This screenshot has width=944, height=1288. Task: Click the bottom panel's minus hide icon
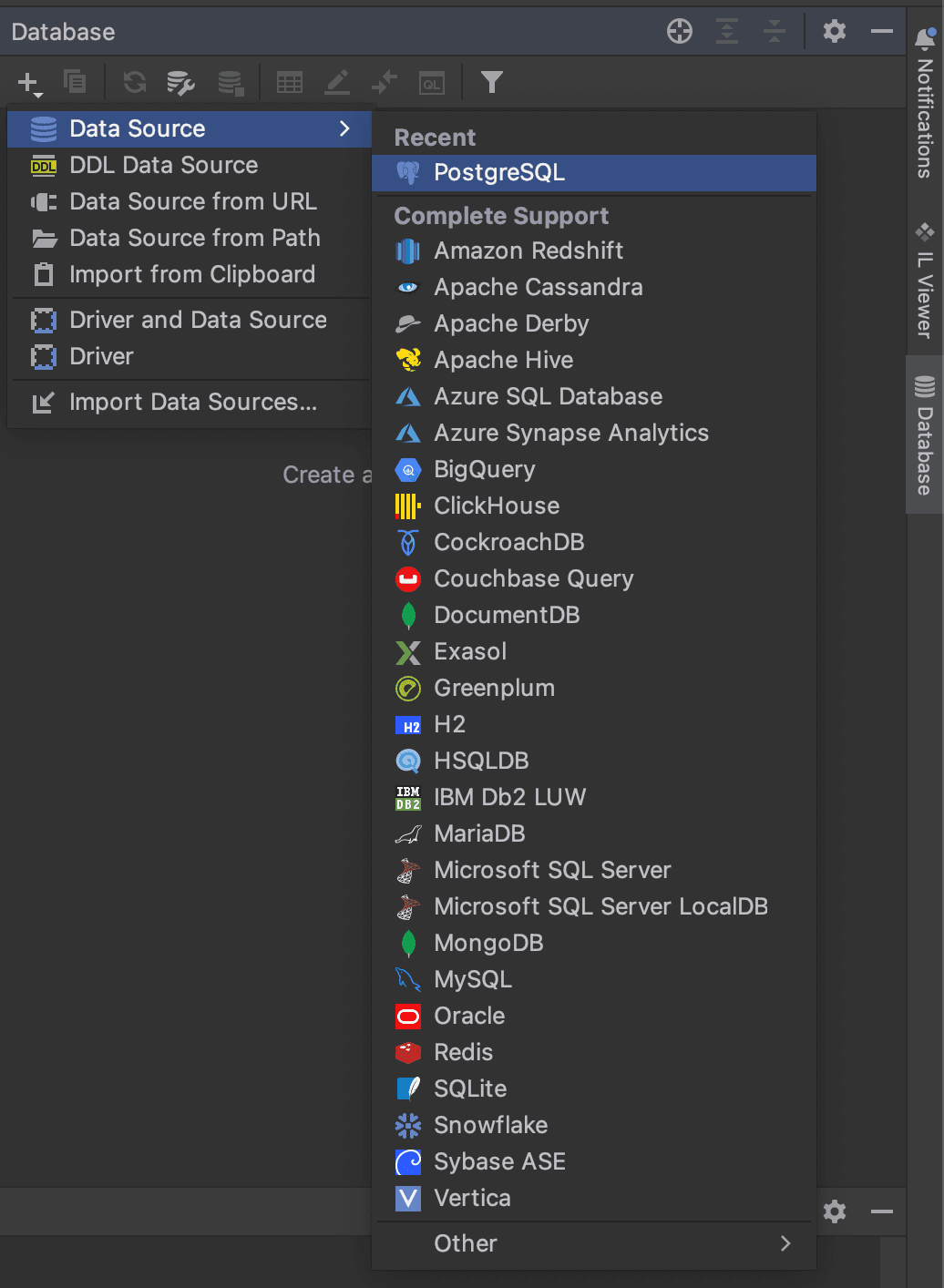(x=882, y=1211)
